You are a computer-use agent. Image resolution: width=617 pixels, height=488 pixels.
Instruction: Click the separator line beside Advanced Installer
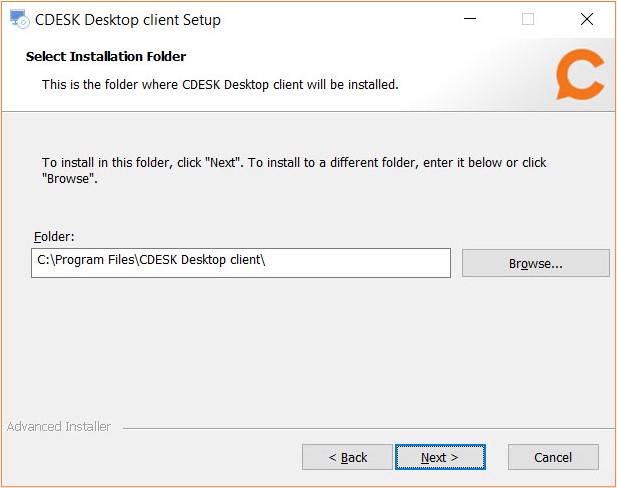[368, 428]
